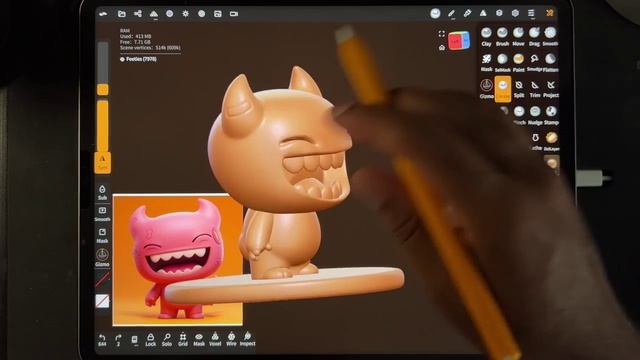Open the stroke pencil menu
The image size is (640, 360).
[x=451, y=13]
